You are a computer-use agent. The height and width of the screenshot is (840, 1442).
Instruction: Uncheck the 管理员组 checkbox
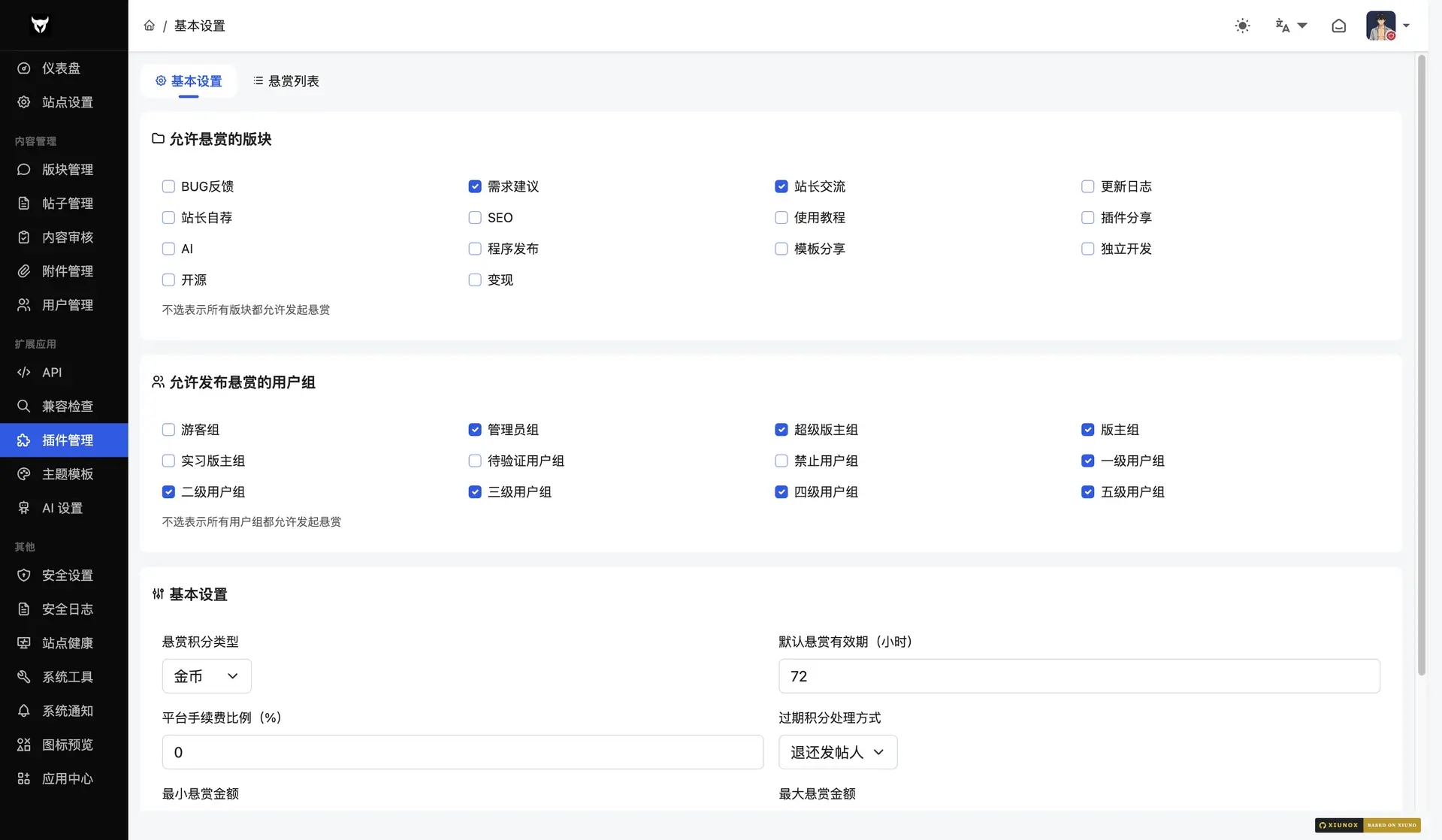[x=475, y=430]
